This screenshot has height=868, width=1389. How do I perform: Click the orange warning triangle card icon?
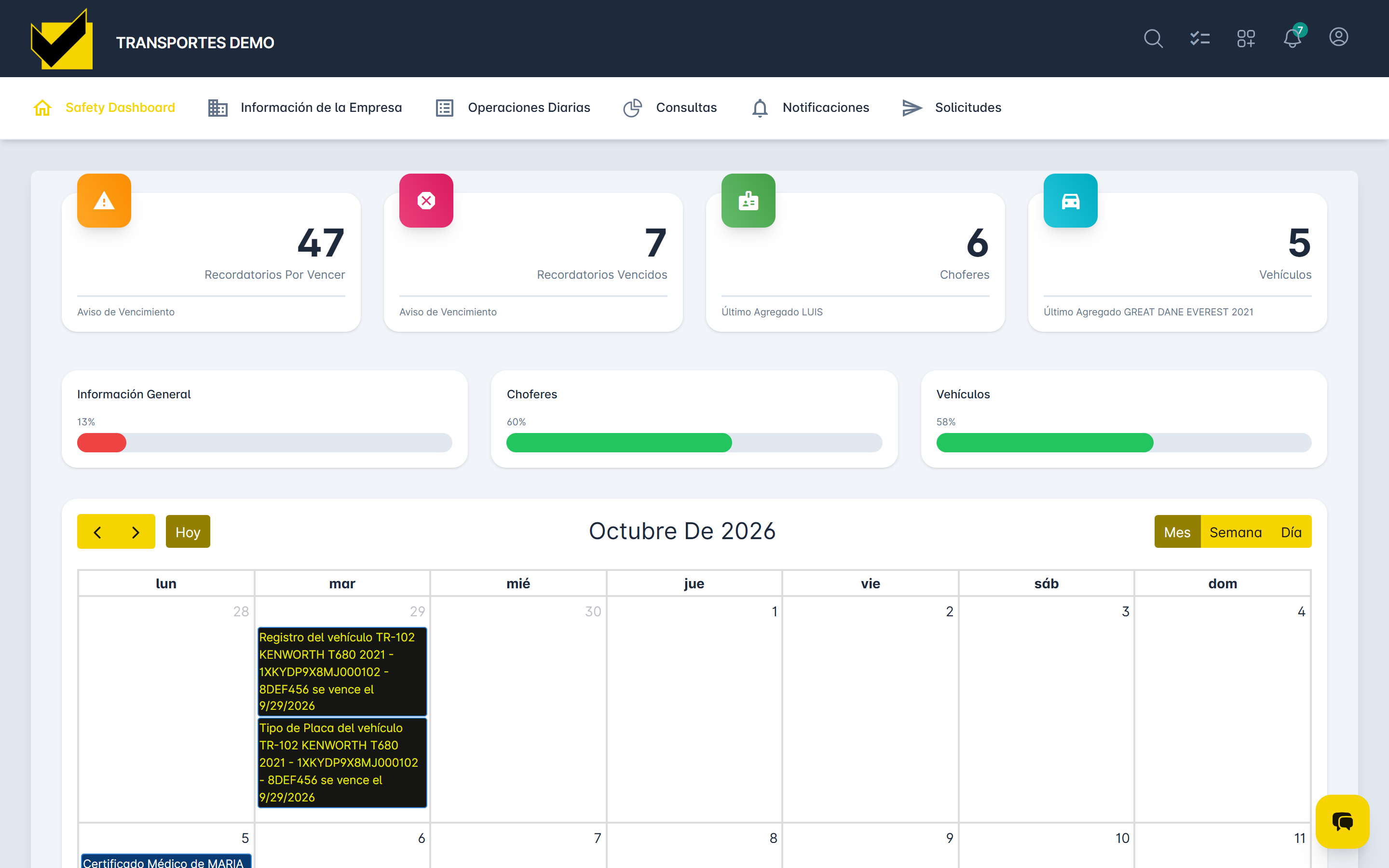[104, 200]
